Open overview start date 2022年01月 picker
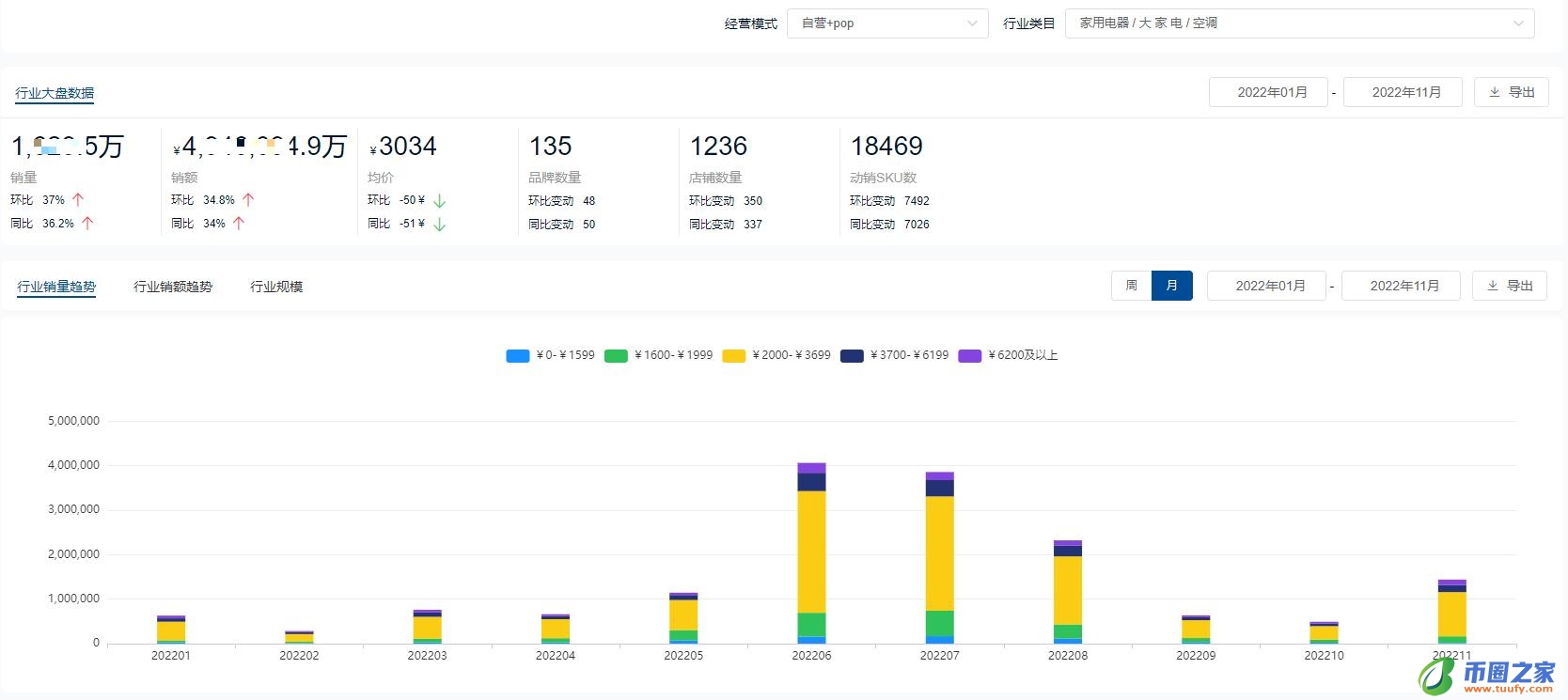Viewport: 1568px width, 700px height. click(x=1268, y=92)
